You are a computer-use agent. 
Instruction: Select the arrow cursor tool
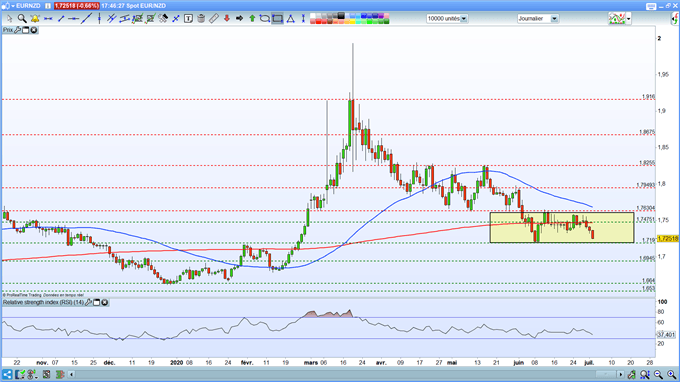9,19
